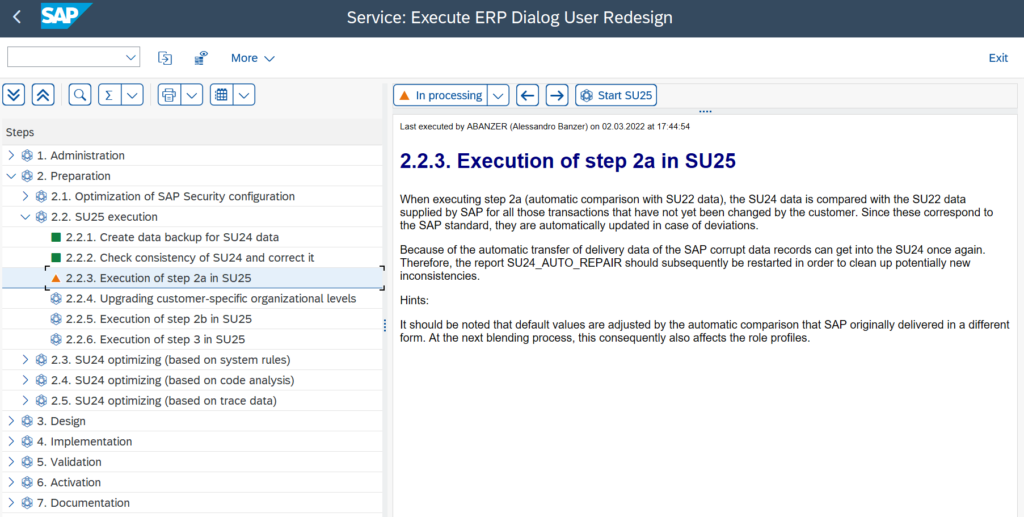
Task: Expand the 3. Design node
Action: 10,421
